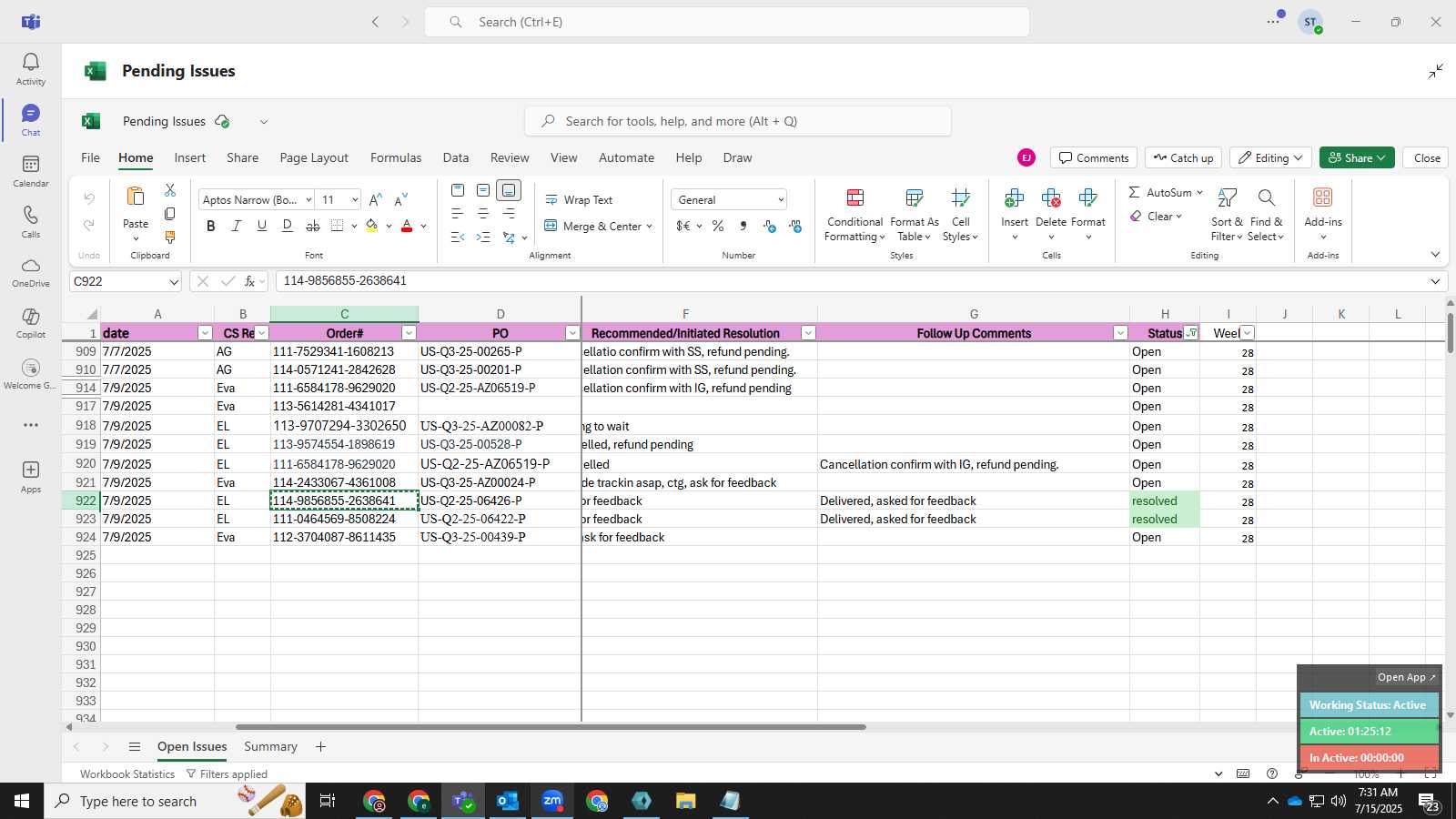The width and height of the screenshot is (1456, 819).
Task: Click the Catch up button
Action: [x=1183, y=157]
